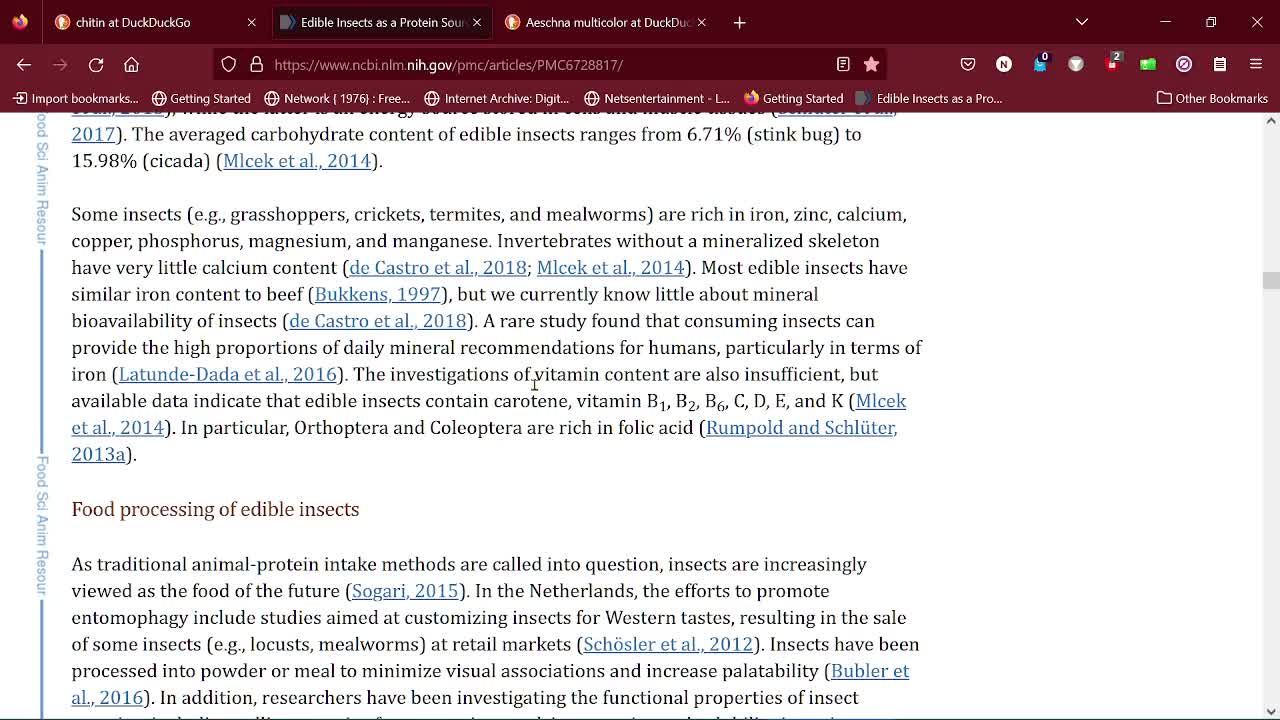Screen dimensions: 1280x720
Task: Close the Edible Insects tab
Action: [x=477, y=22]
